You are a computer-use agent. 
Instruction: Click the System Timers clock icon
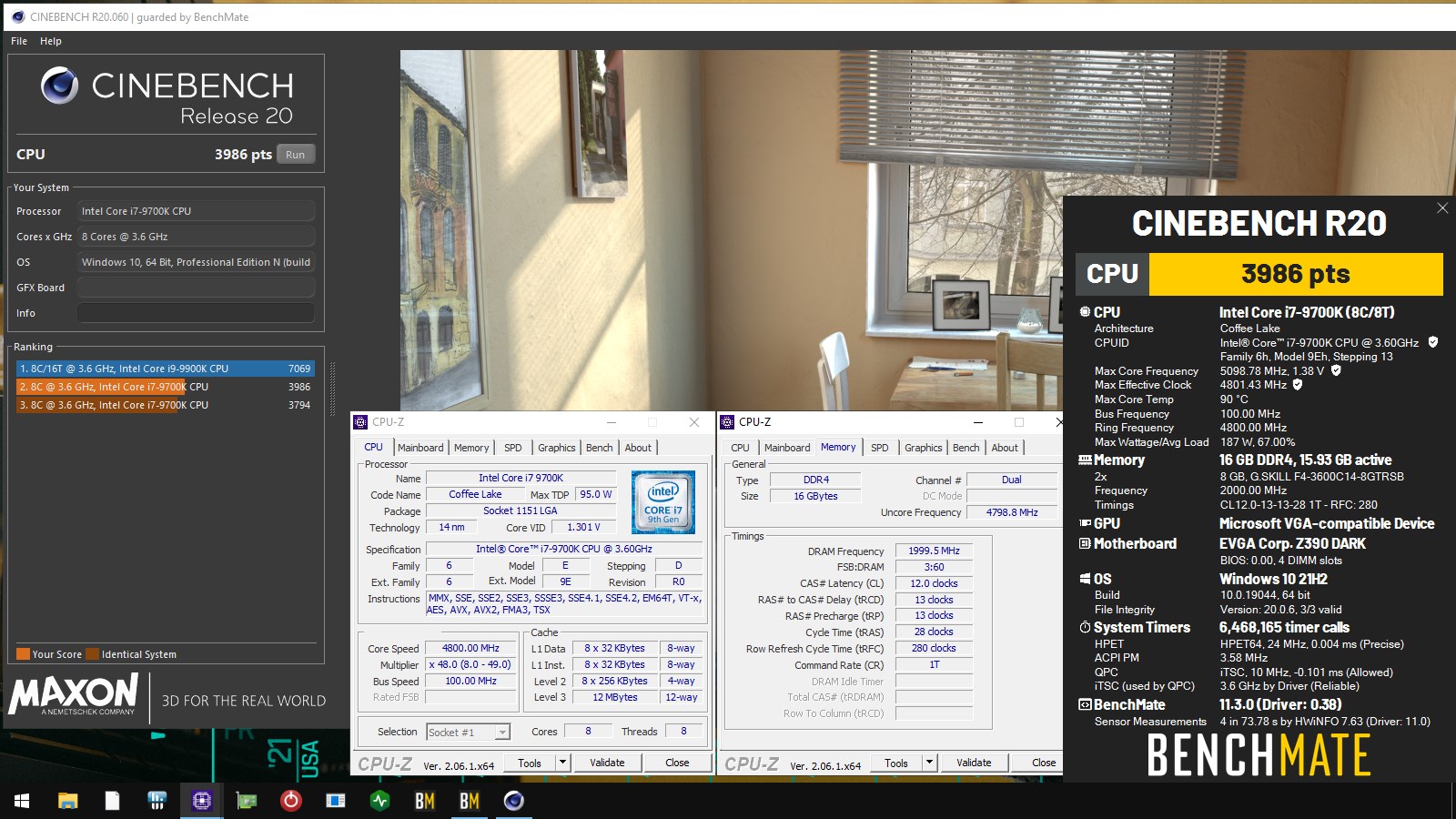click(1085, 628)
